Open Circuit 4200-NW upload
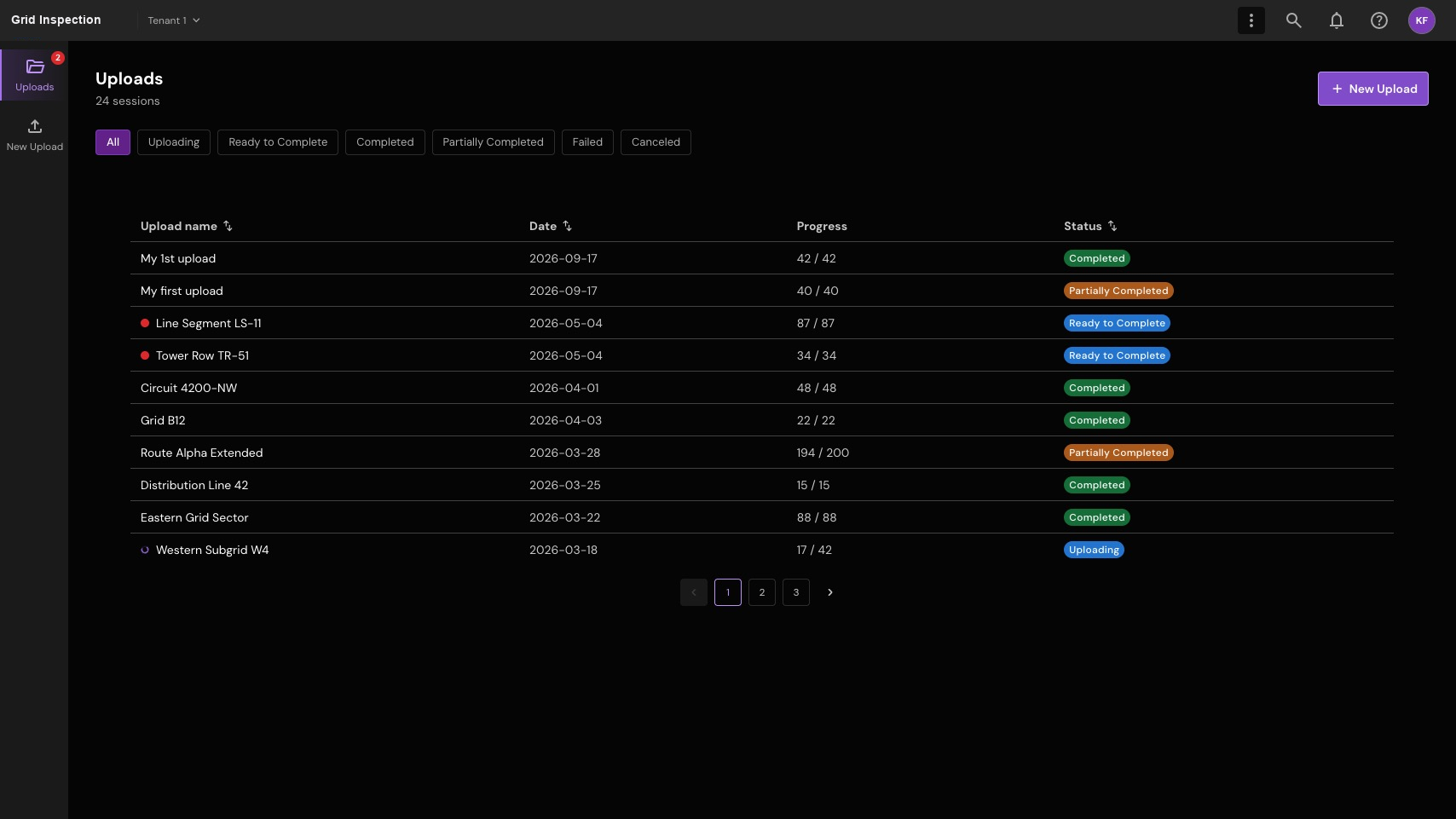This screenshot has height=819, width=1456. coord(761,388)
